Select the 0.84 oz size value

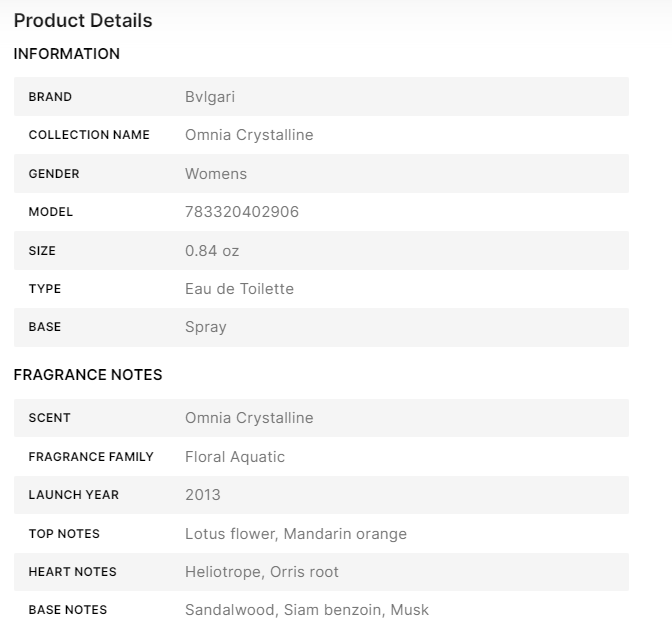[x=212, y=251]
